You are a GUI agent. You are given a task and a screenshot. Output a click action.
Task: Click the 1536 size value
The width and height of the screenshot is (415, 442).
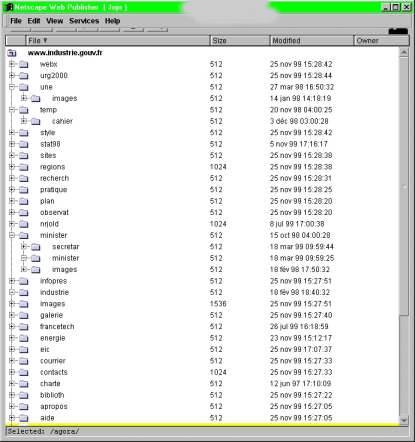click(x=218, y=304)
